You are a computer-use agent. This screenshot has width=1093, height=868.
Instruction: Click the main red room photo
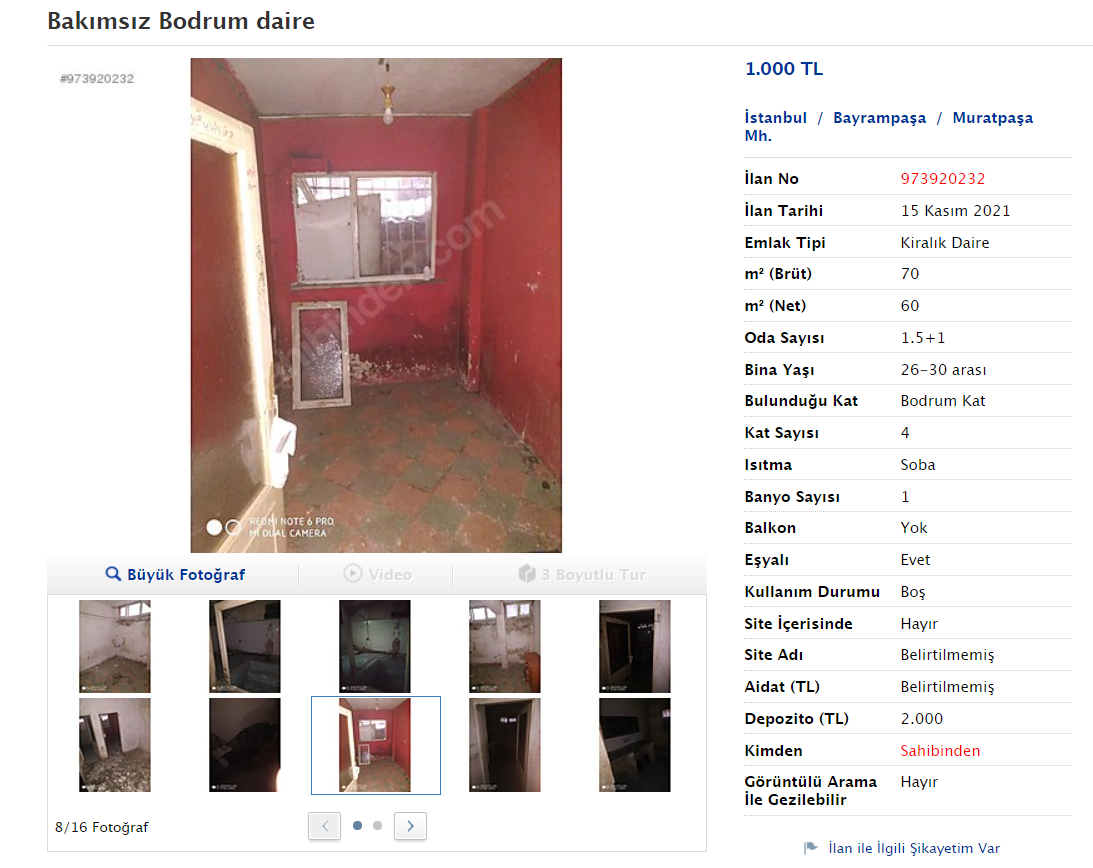376,305
